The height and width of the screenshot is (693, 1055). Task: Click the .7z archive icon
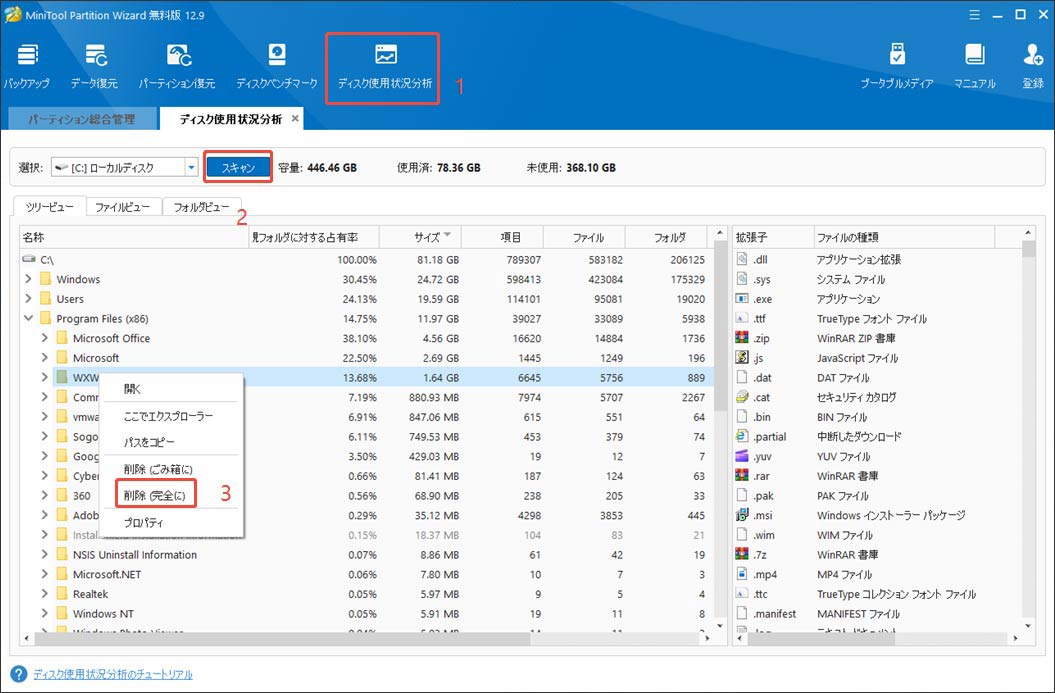tap(742, 554)
